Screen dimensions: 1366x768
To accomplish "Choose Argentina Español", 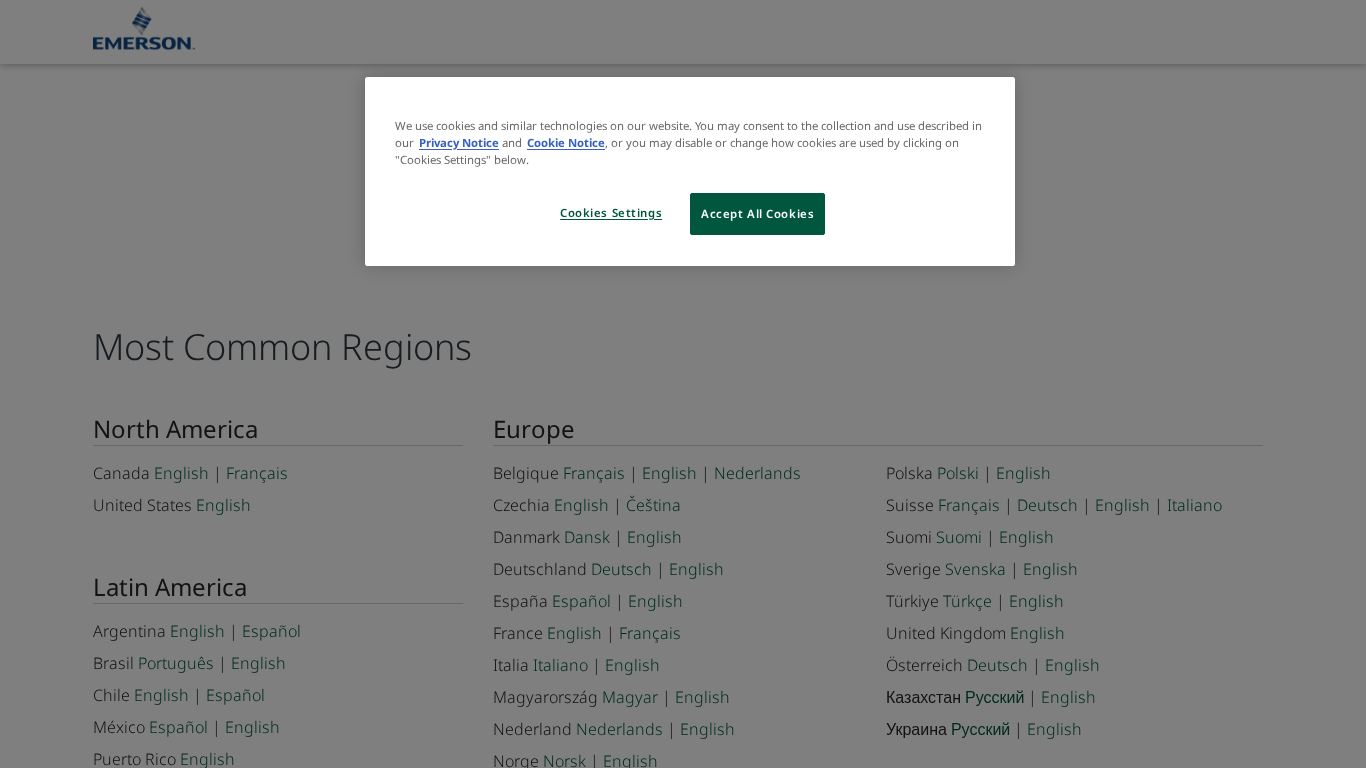I will 271,631.
